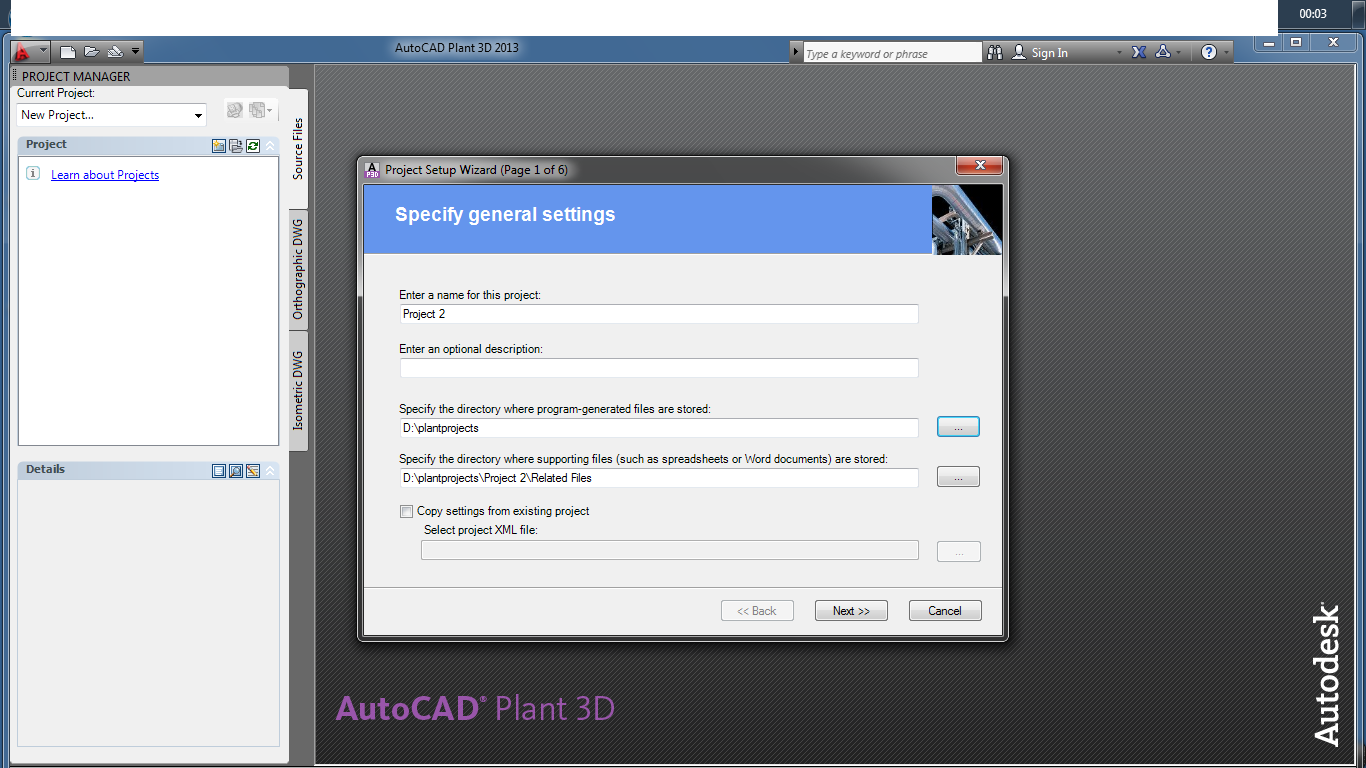Click the New Drawing icon in Project header
The image size is (1366, 768).
pyautogui.click(x=219, y=146)
